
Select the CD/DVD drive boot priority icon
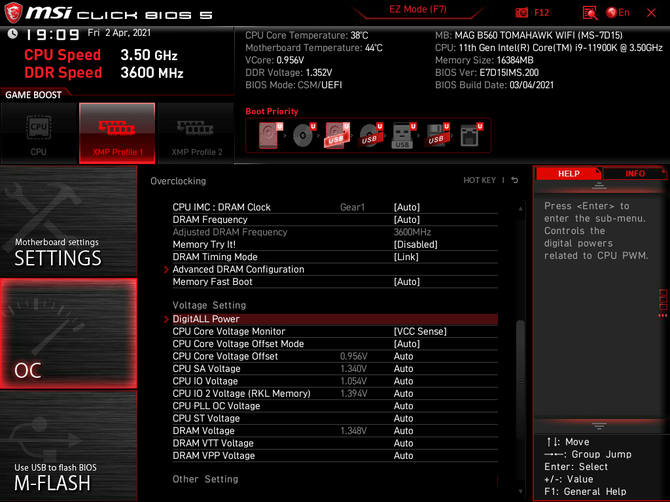(304, 135)
